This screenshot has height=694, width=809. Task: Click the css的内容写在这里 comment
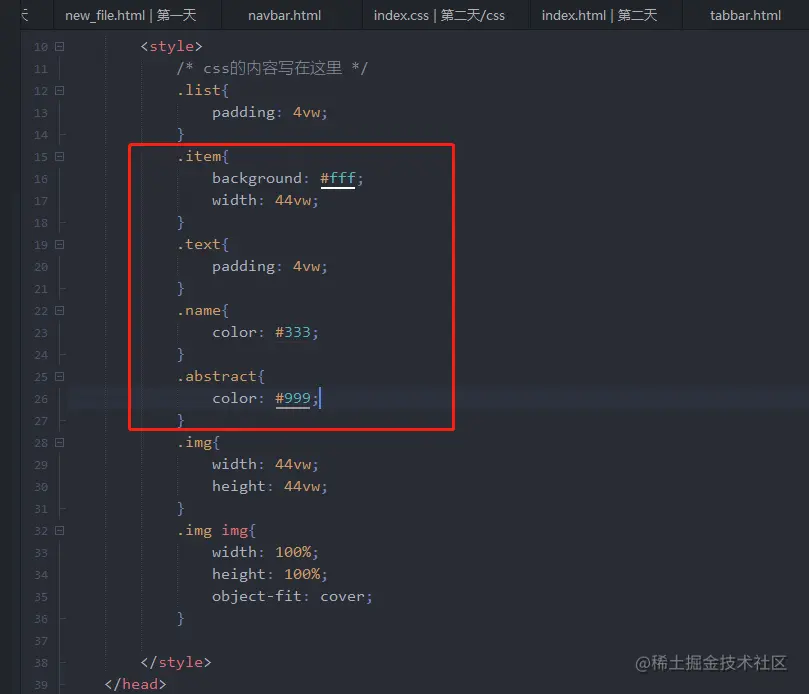(x=272, y=68)
